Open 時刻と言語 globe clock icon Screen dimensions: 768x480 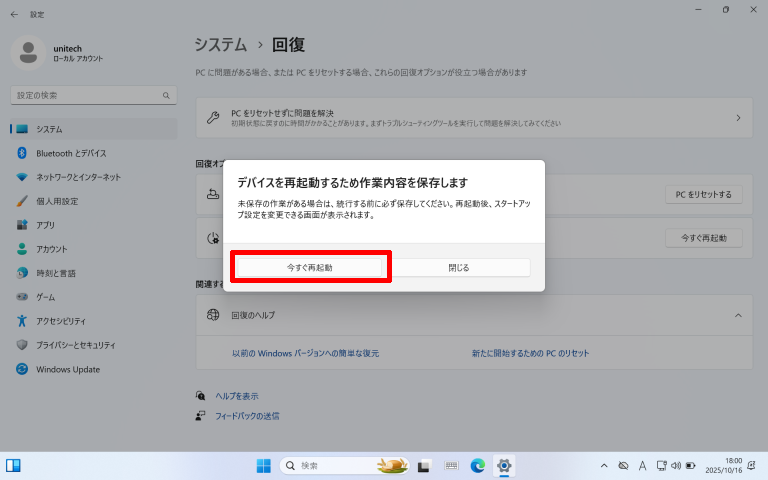click(22, 273)
